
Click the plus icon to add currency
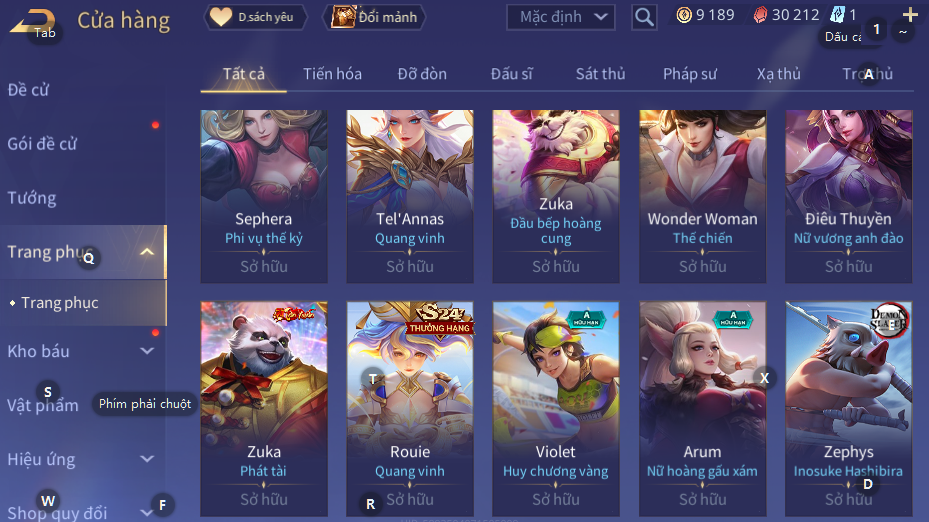tap(910, 14)
